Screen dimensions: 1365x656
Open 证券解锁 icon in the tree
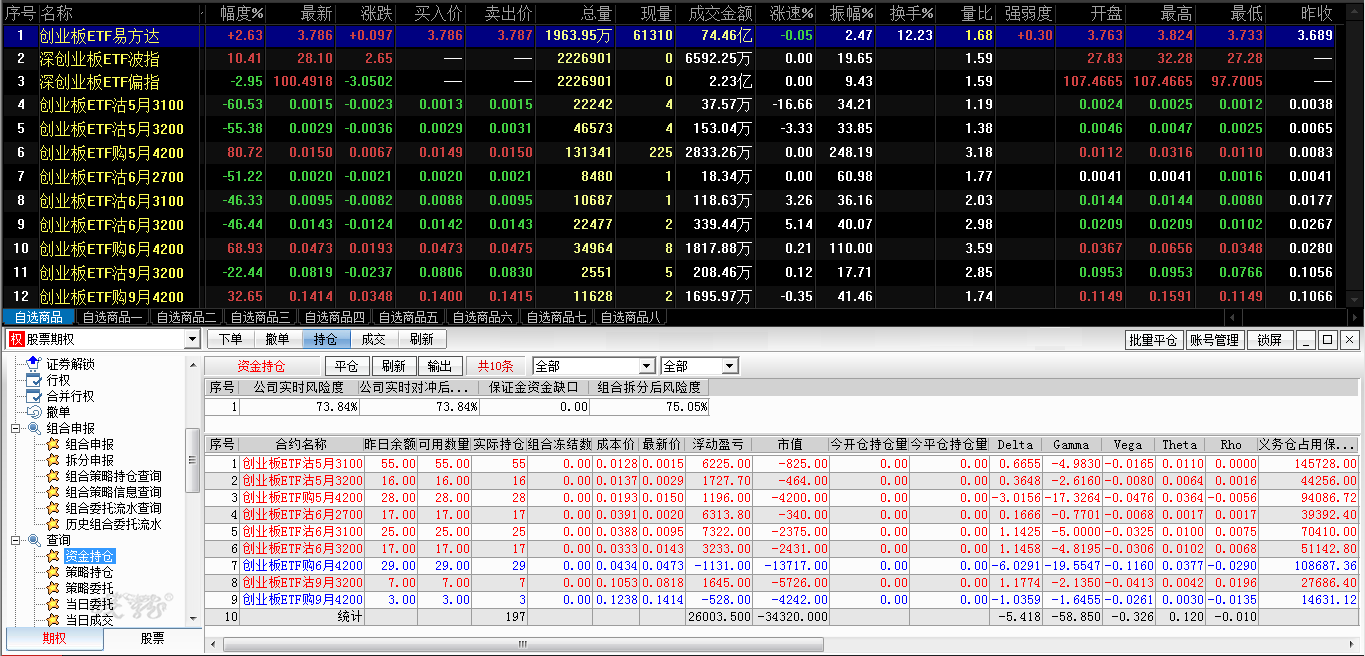pos(33,364)
